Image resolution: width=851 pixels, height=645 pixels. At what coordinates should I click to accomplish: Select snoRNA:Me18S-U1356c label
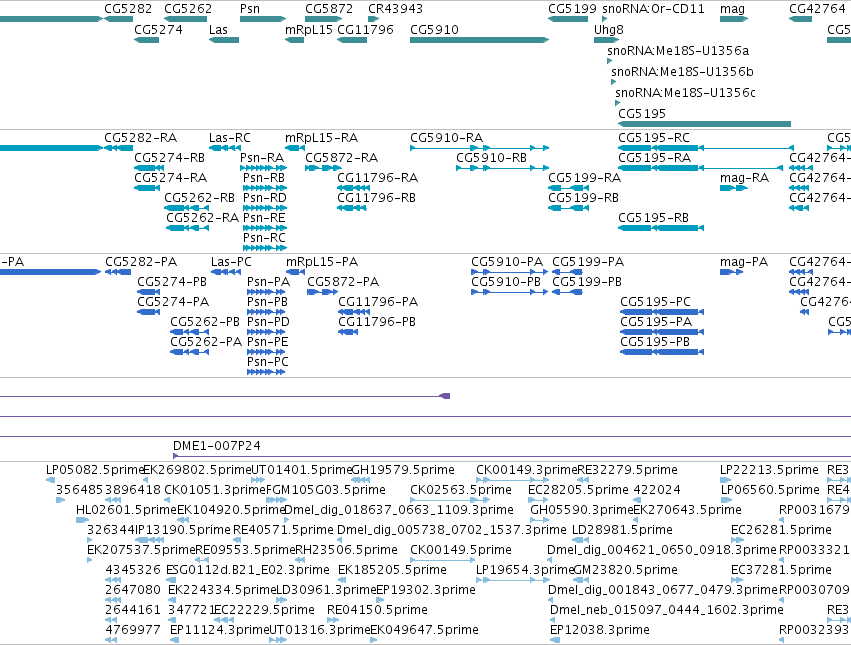(x=685, y=92)
